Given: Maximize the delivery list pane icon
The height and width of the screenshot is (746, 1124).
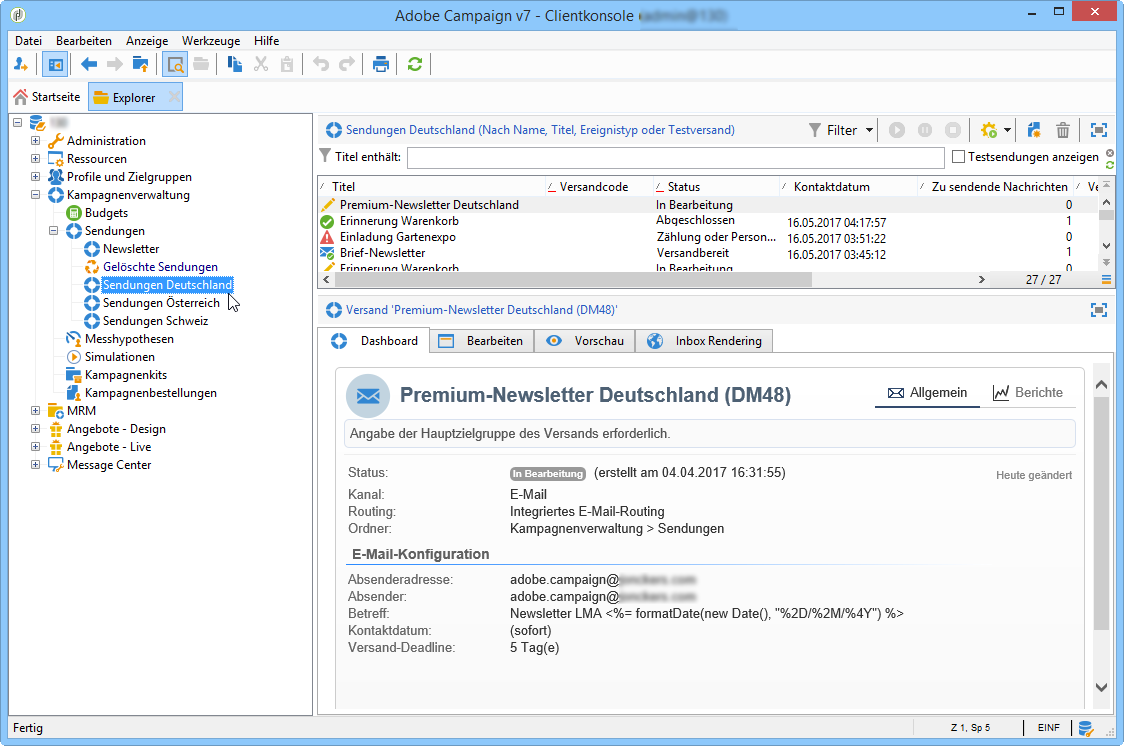Looking at the screenshot, I should click(1098, 130).
